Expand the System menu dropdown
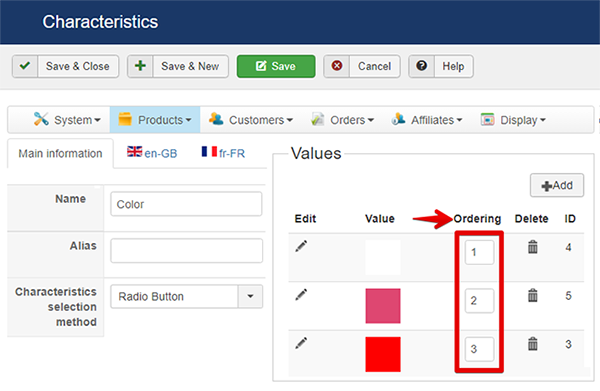 pos(67,120)
